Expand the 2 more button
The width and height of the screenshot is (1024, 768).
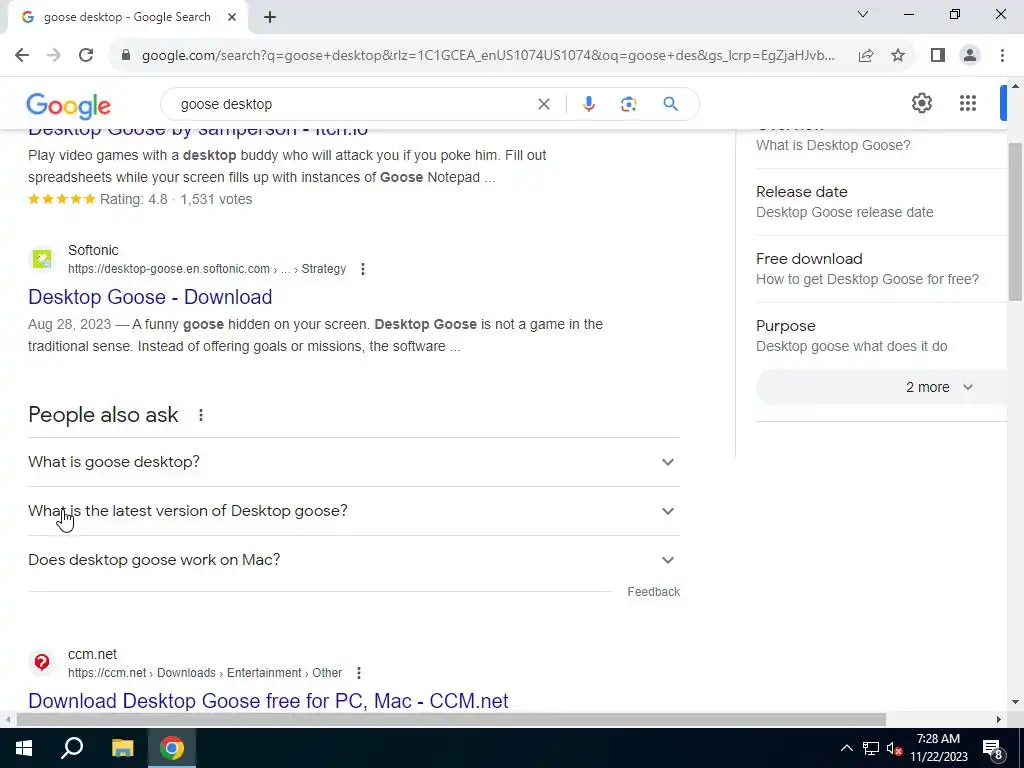[882, 387]
